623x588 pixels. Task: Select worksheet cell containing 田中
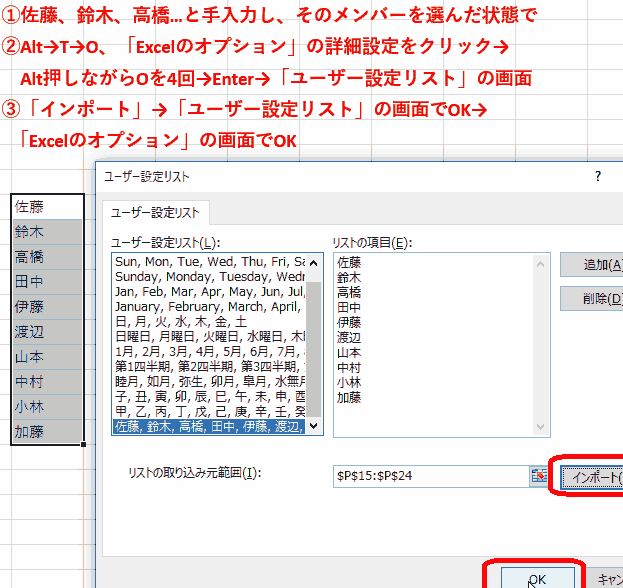coord(47,282)
